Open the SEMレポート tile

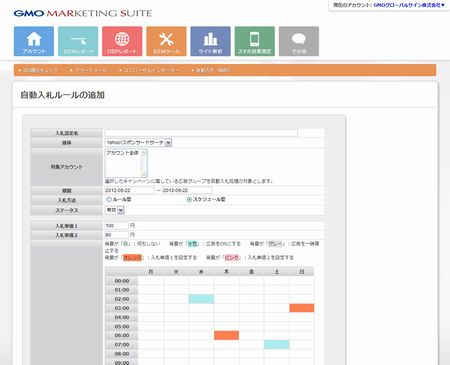[x=78, y=41]
